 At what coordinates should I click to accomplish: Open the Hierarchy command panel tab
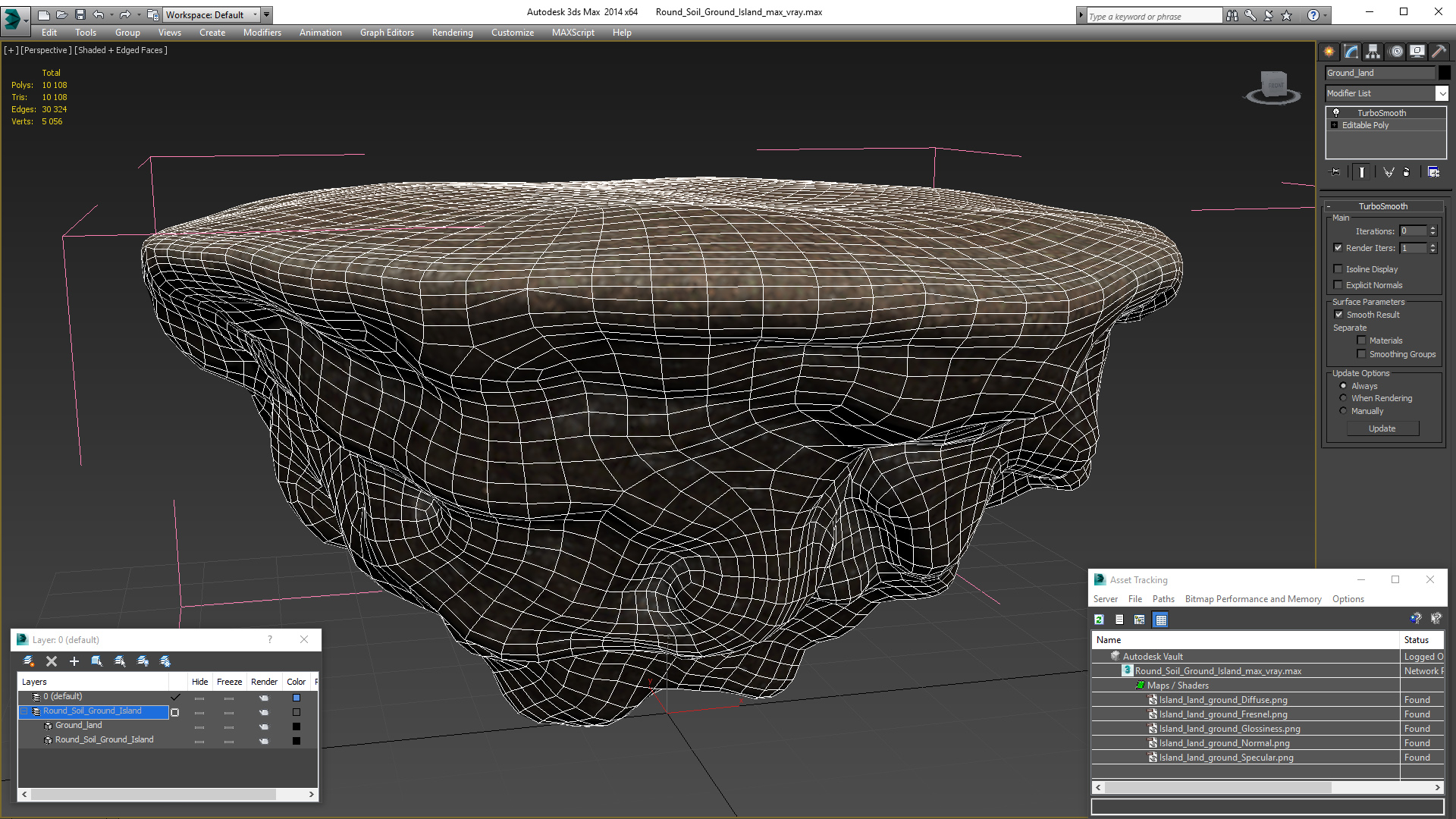(1373, 52)
